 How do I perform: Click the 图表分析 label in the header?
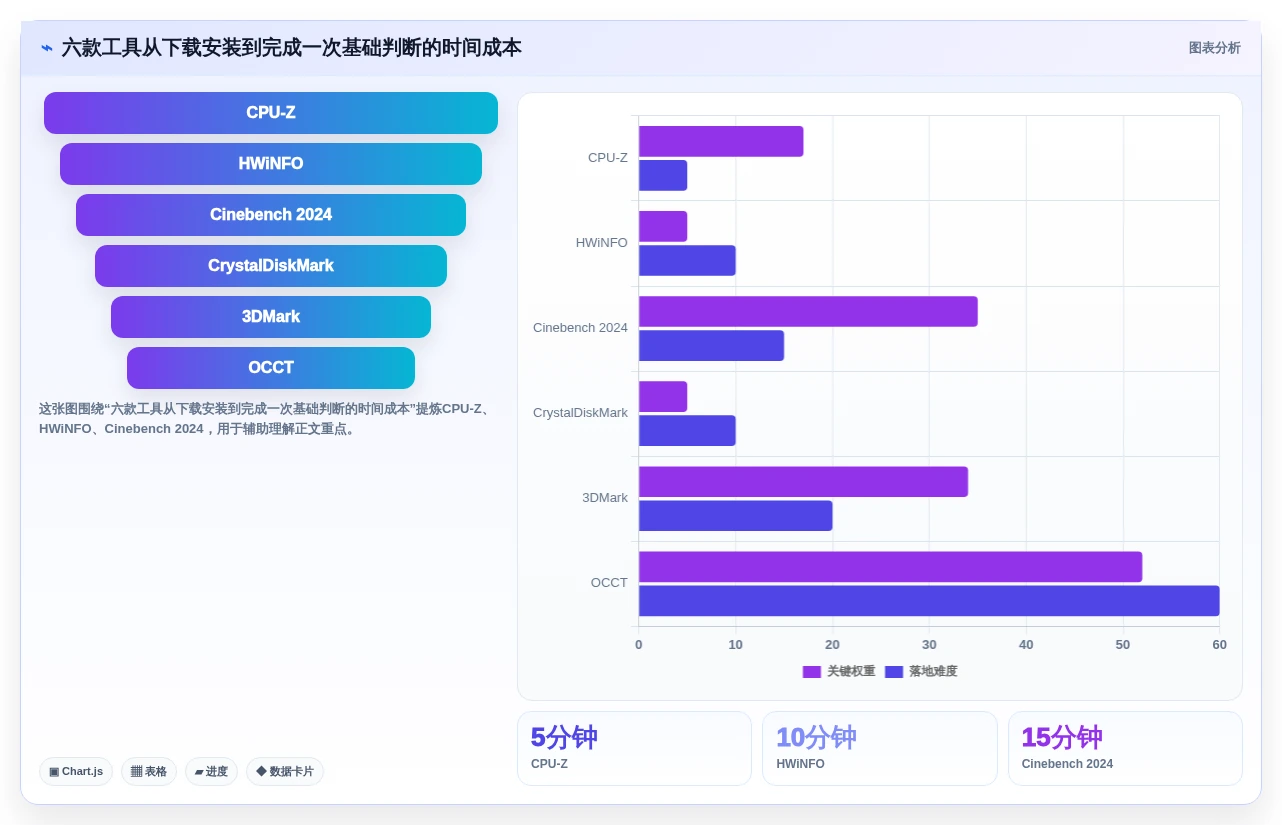(x=1214, y=48)
